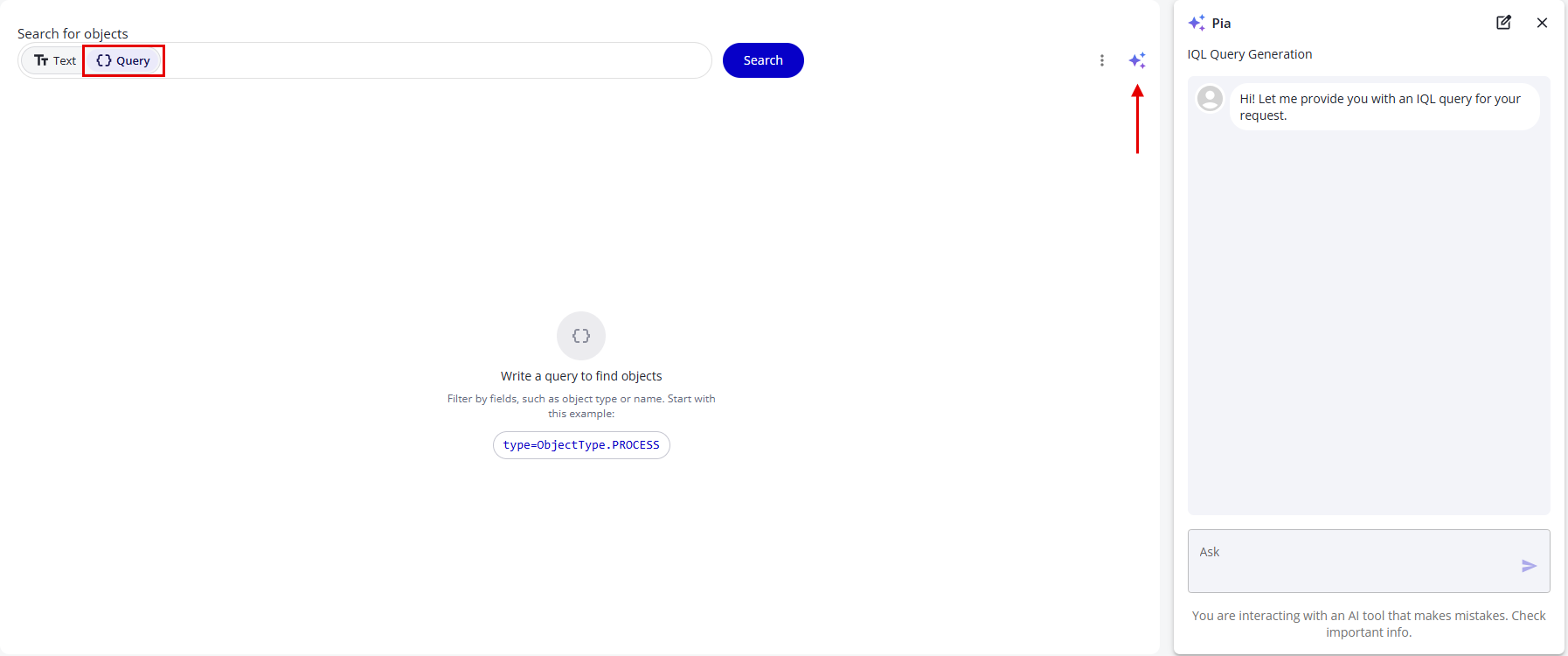Open the three-dot more options menu

pyautogui.click(x=1102, y=60)
